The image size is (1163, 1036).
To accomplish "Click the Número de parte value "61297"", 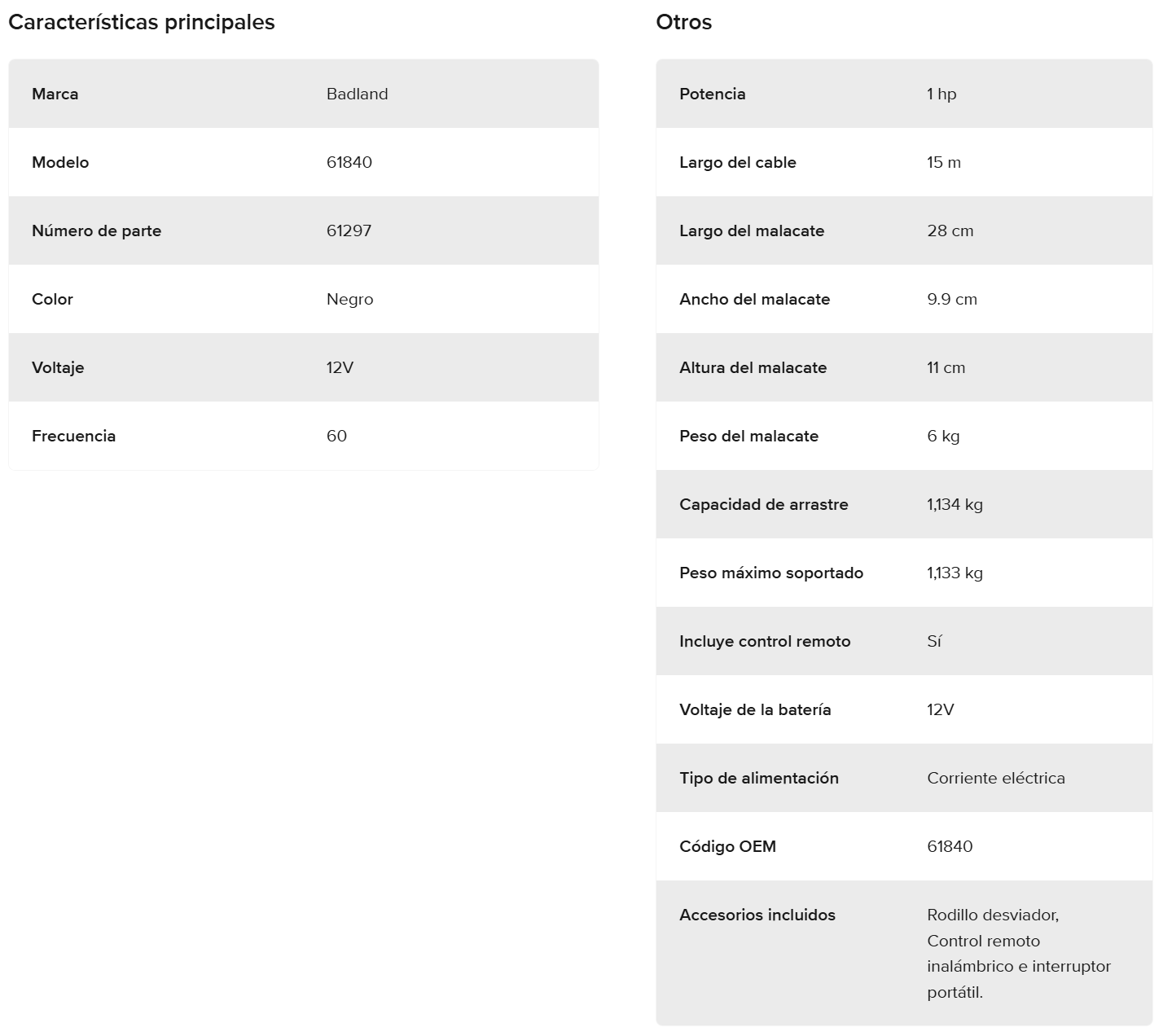I will (349, 230).
